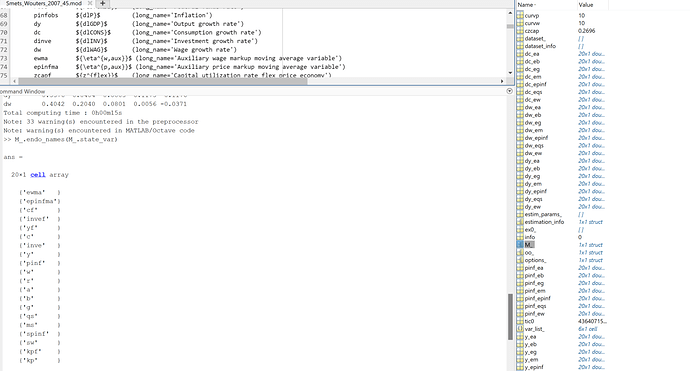
Task: Click the editor vertical scrollbar down arrow
Action: click(510, 73)
